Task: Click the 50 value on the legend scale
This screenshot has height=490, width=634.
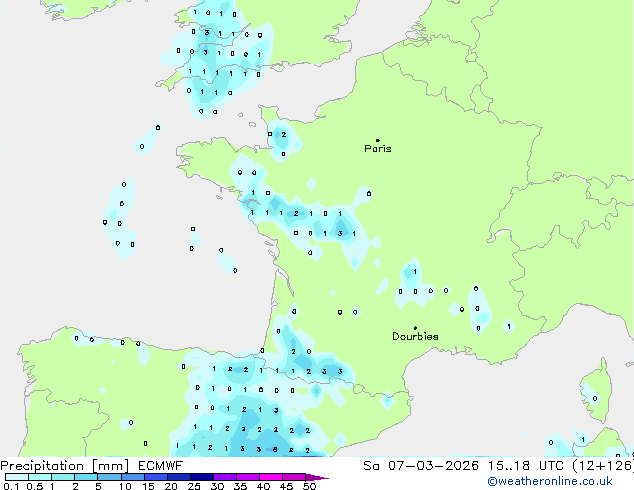Action: (309, 486)
